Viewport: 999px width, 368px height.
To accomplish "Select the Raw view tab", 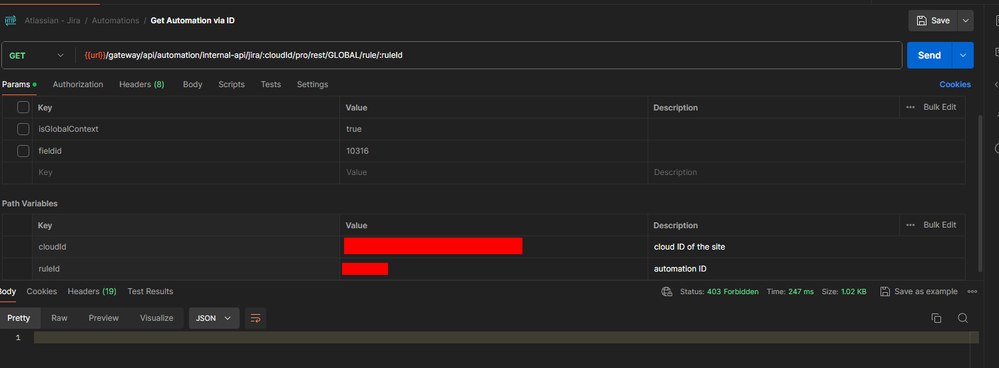I will [59, 318].
